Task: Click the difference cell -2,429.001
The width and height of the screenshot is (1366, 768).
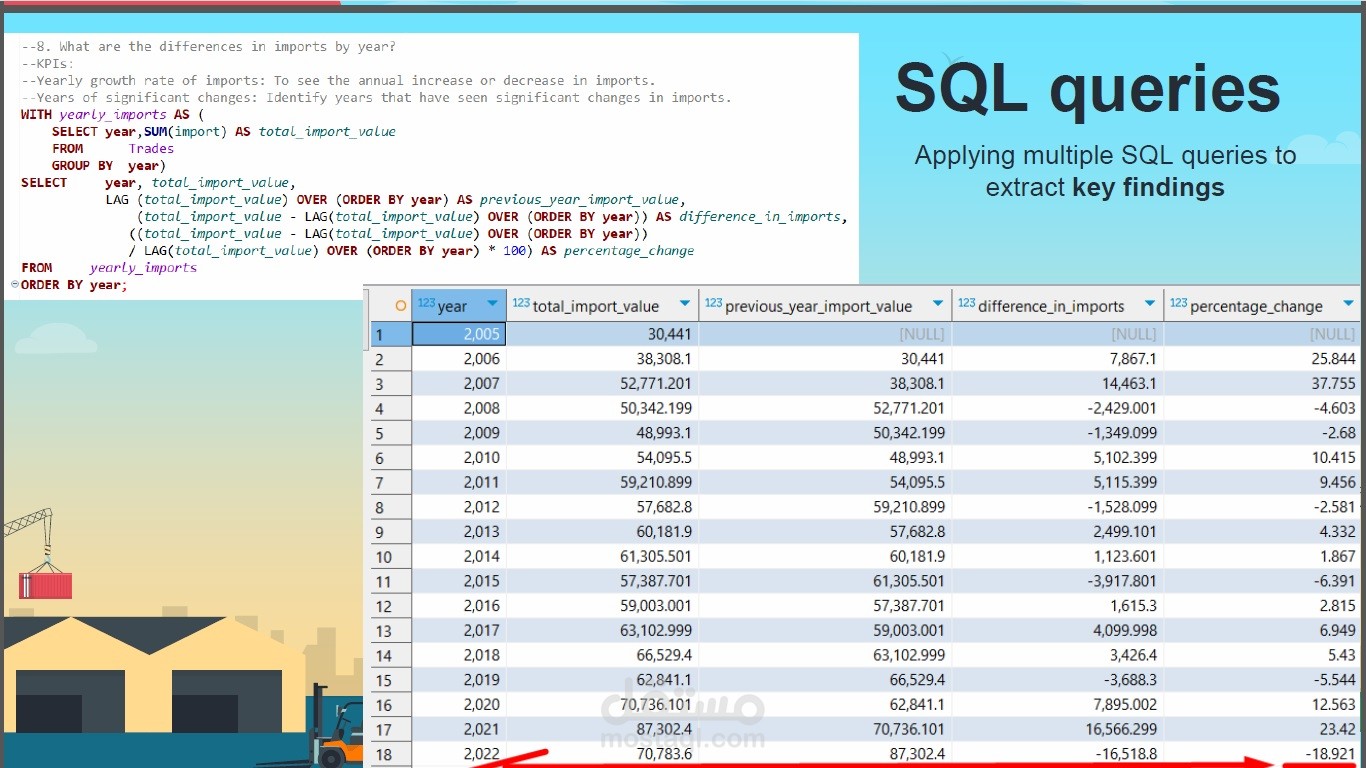Action: 1058,408
